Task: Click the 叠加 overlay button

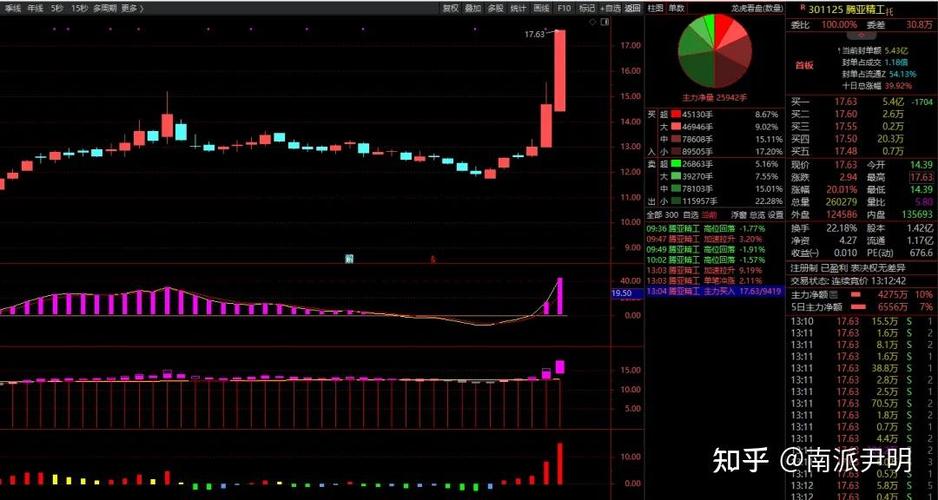Action: coord(473,8)
